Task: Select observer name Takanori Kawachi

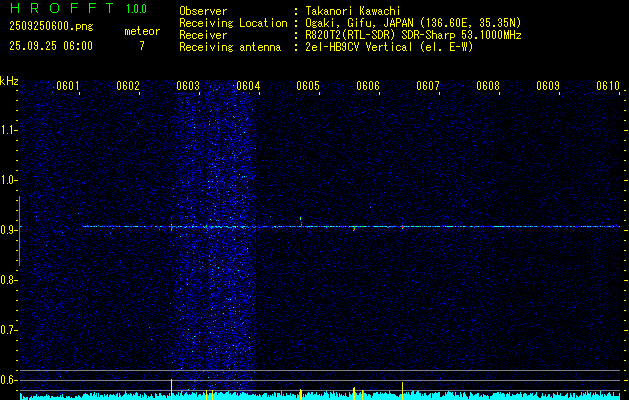Action: point(353,11)
